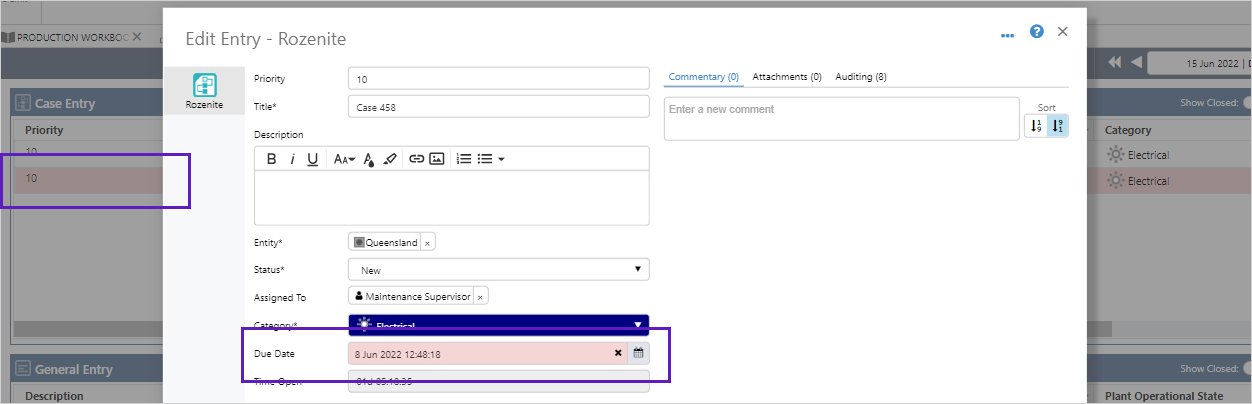Select the highlight color tool
1252x404 pixels.
click(390, 159)
